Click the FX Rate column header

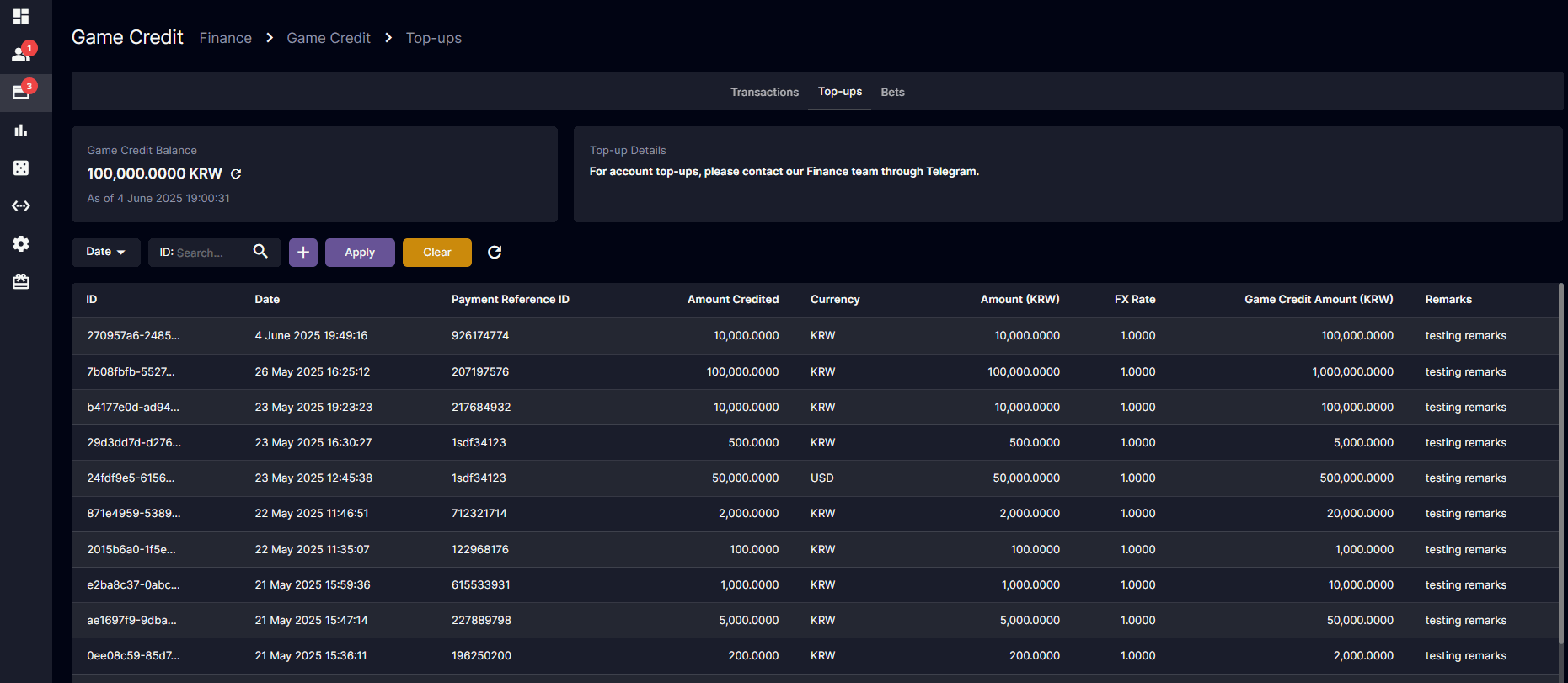[x=1135, y=300]
